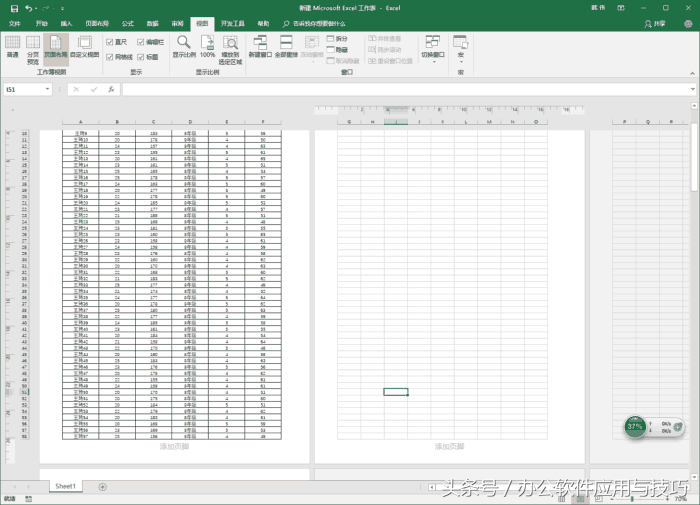Click the vertical scrollbar up arrow
The height and width of the screenshot is (505, 700).
click(x=694, y=106)
